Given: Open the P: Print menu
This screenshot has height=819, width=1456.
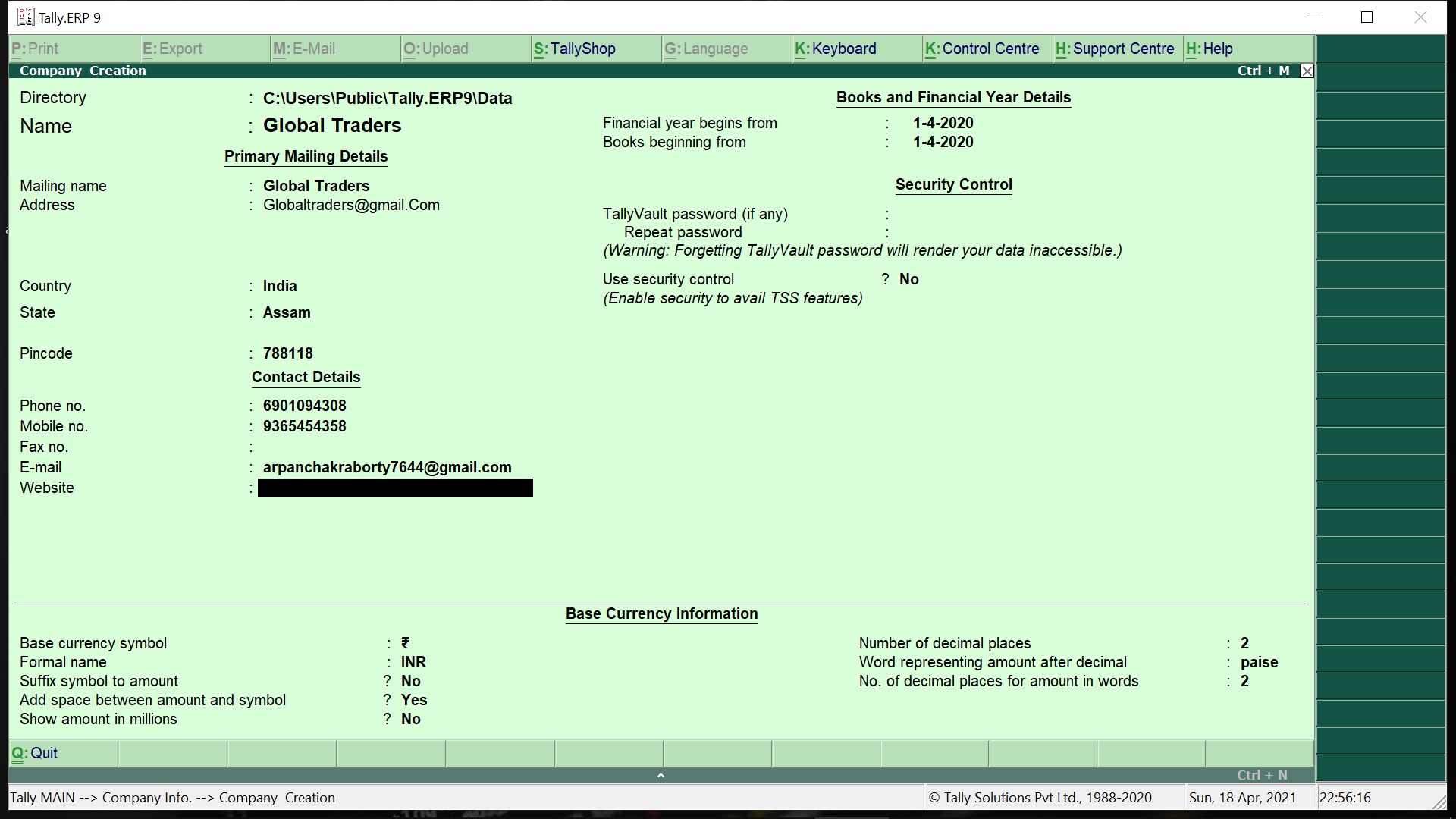Looking at the screenshot, I should pyautogui.click(x=74, y=49).
